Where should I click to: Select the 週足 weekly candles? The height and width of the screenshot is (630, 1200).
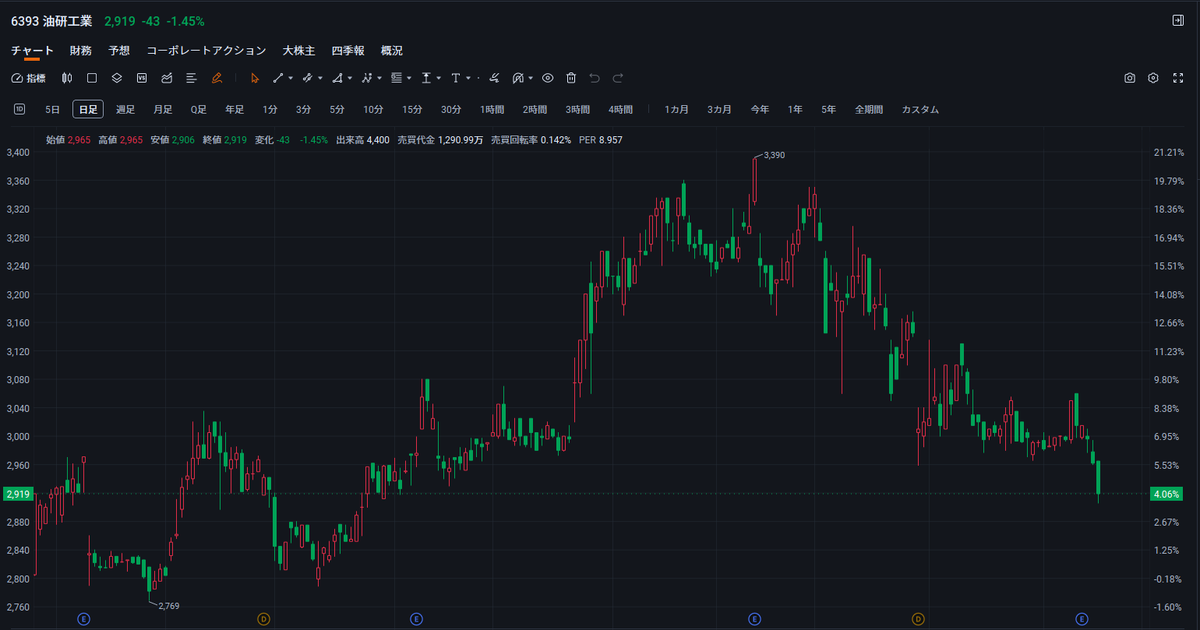pyautogui.click(x=125, y=110)
